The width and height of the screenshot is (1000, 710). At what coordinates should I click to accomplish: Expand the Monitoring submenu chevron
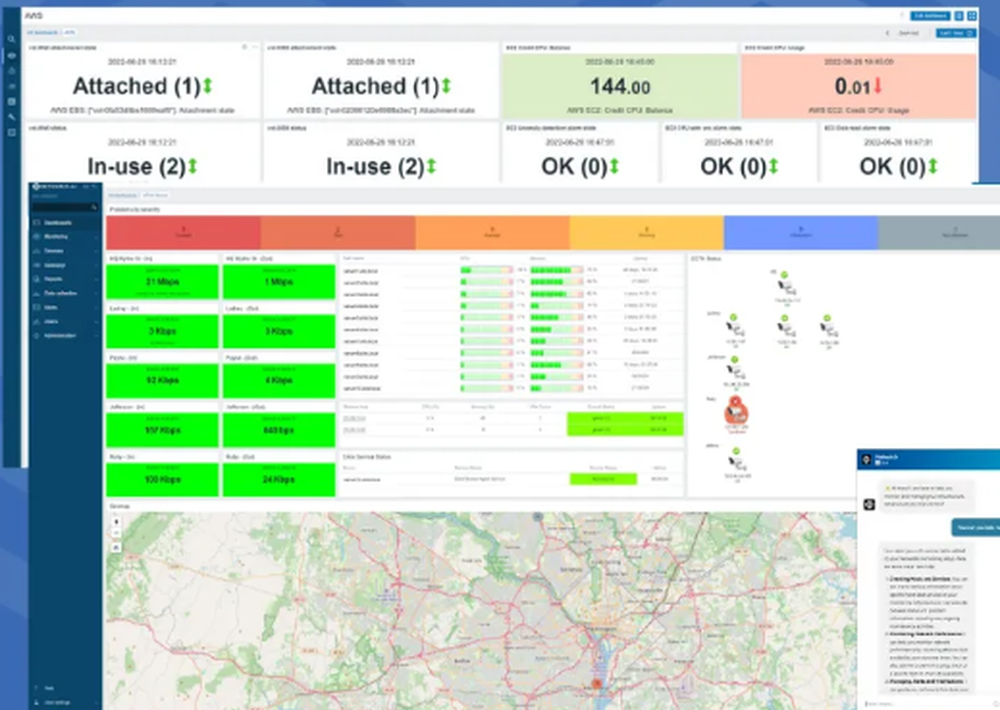click(x=96, y=237)
